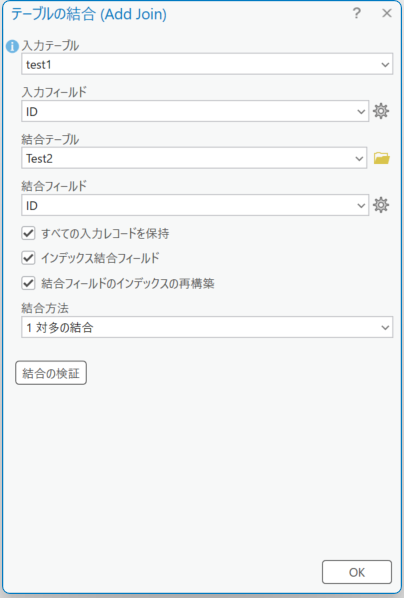Close the Add Join dialog
The image size is (404, 598).
click(x=387, y=13)
